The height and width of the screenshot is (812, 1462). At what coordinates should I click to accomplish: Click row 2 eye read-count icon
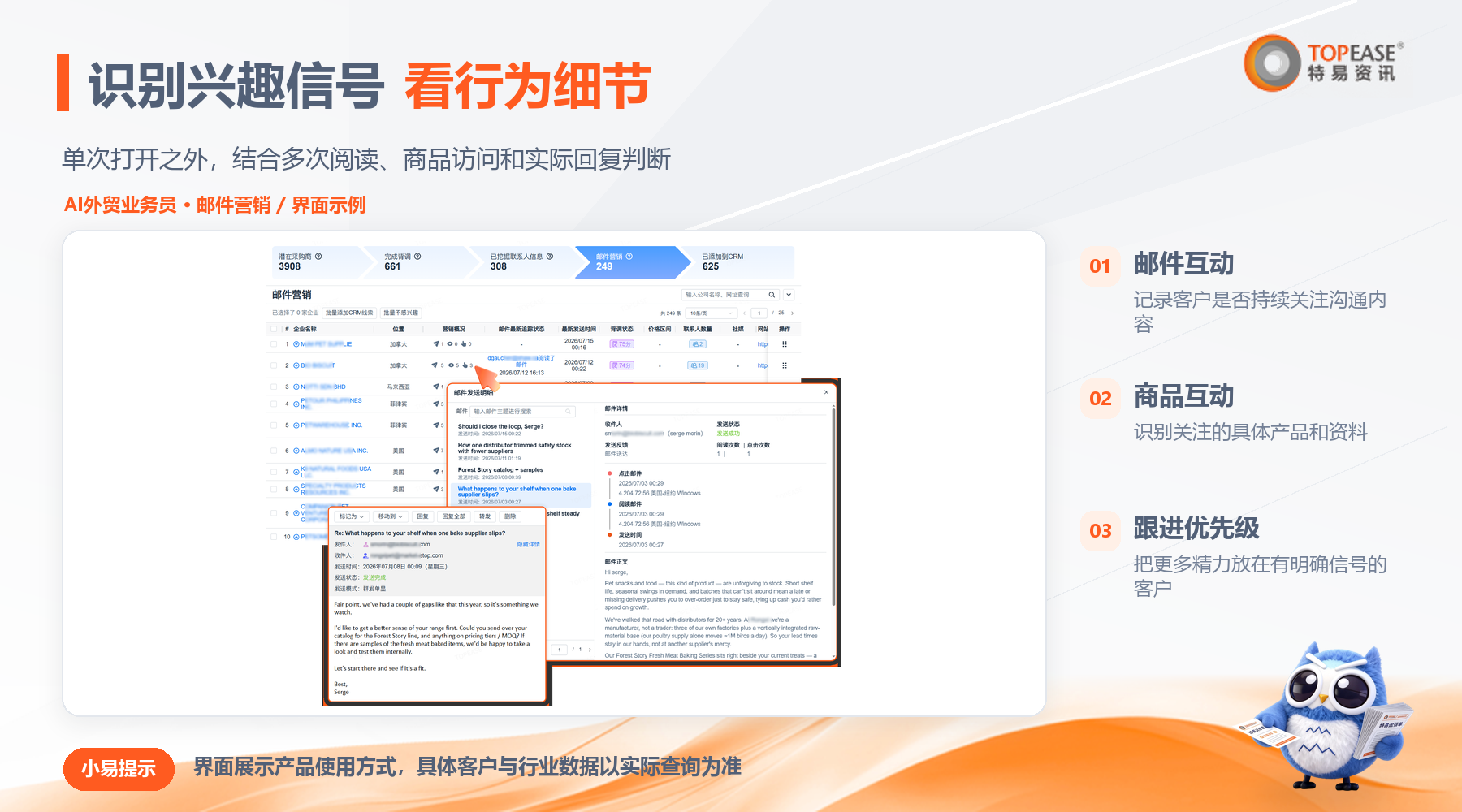(451, 365)
